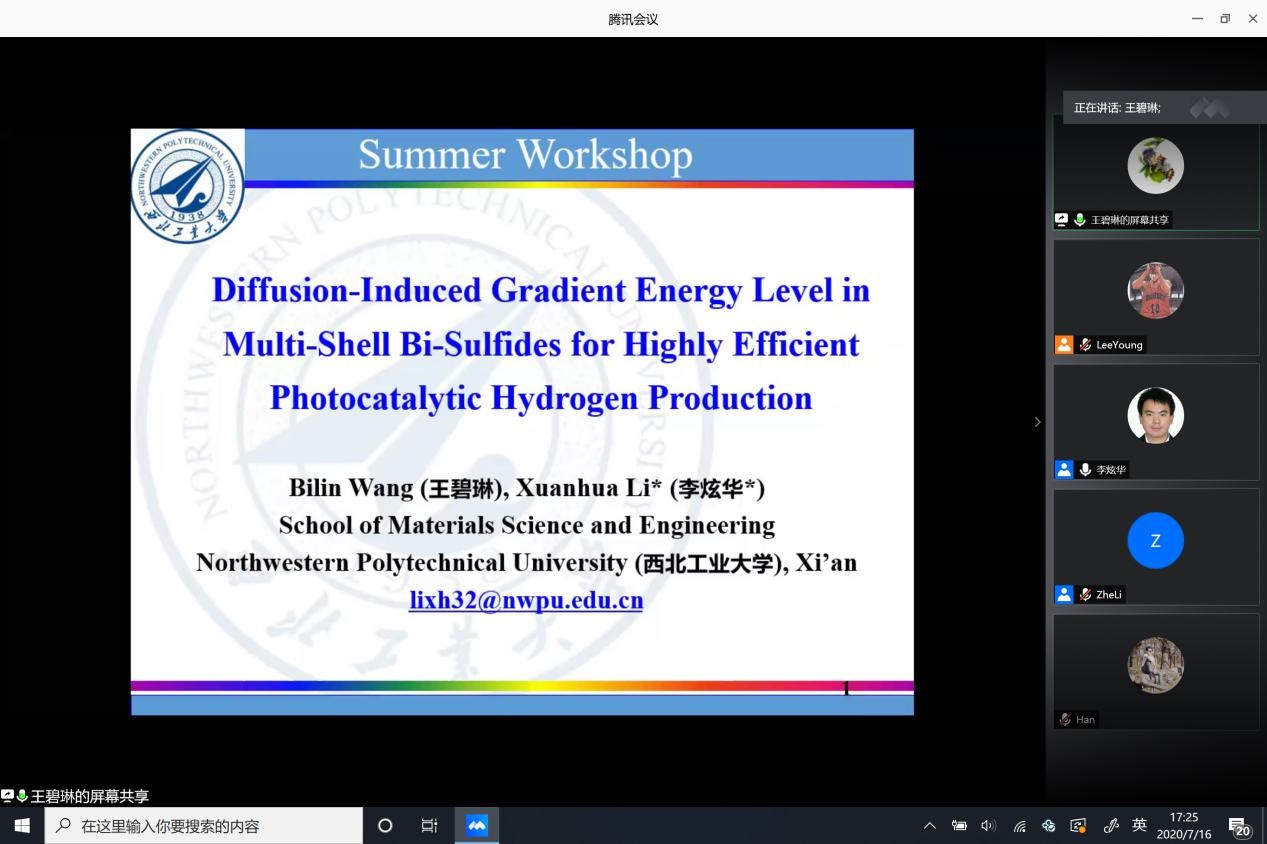Open Tencent Meeting from the taskbar

click(477, 826)
